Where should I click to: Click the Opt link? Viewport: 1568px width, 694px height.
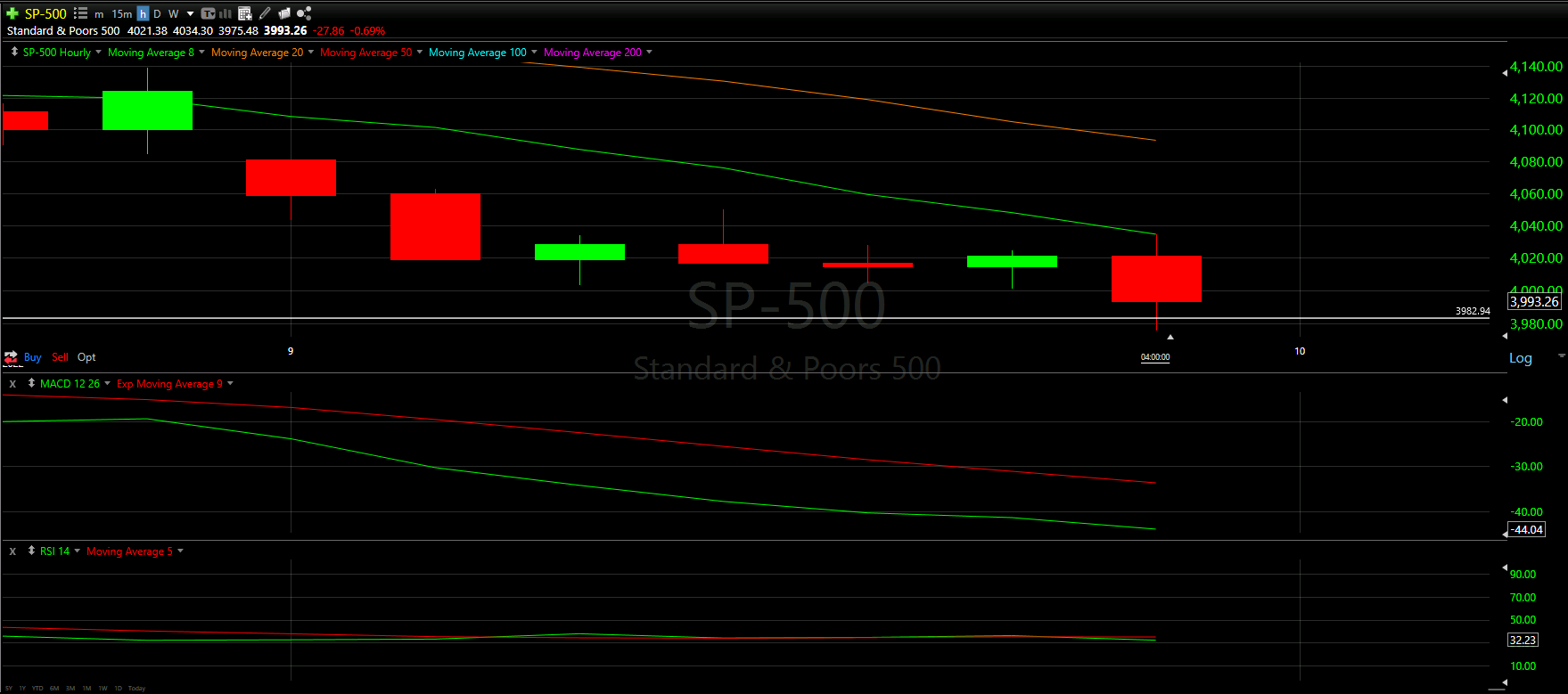click(86, 357)
